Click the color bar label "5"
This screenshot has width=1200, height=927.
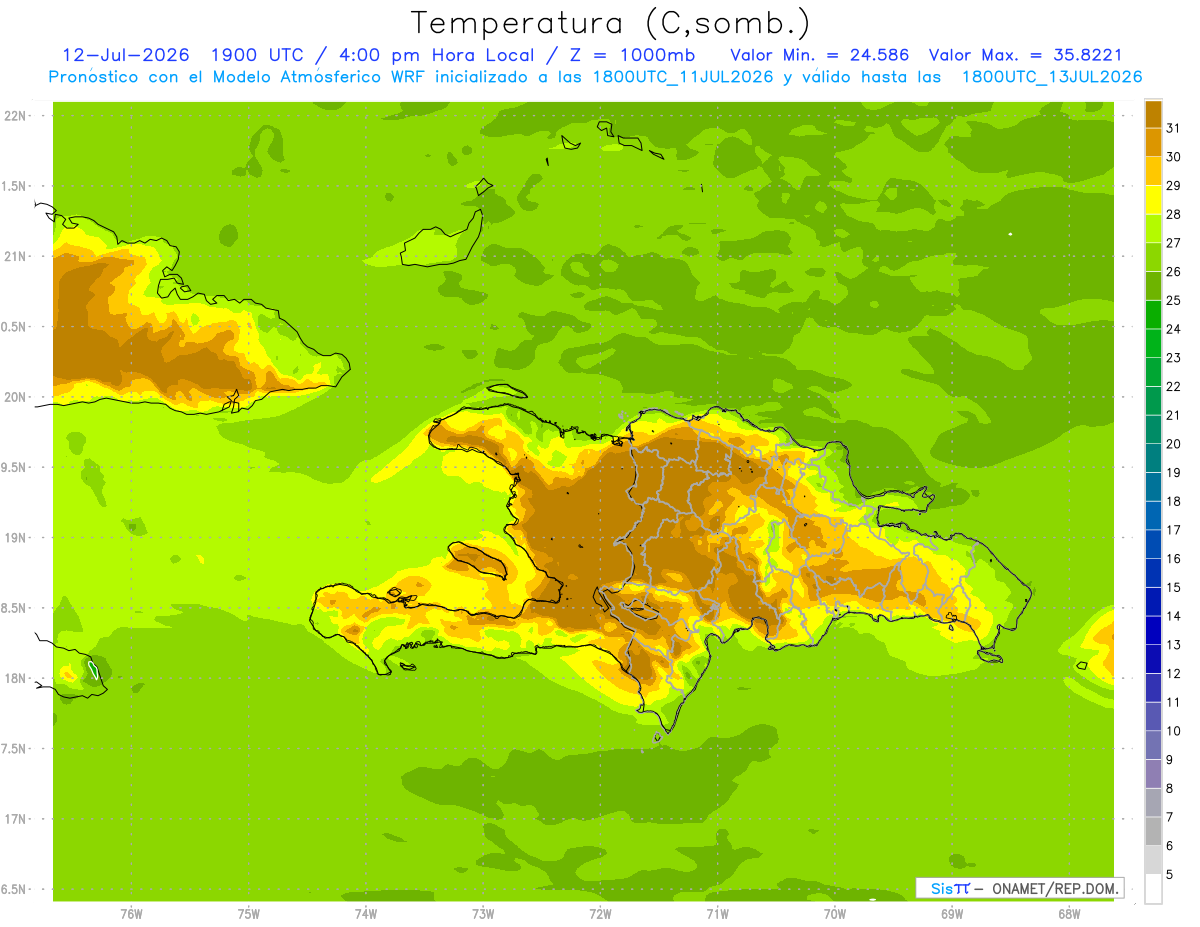pos(1170,874)
